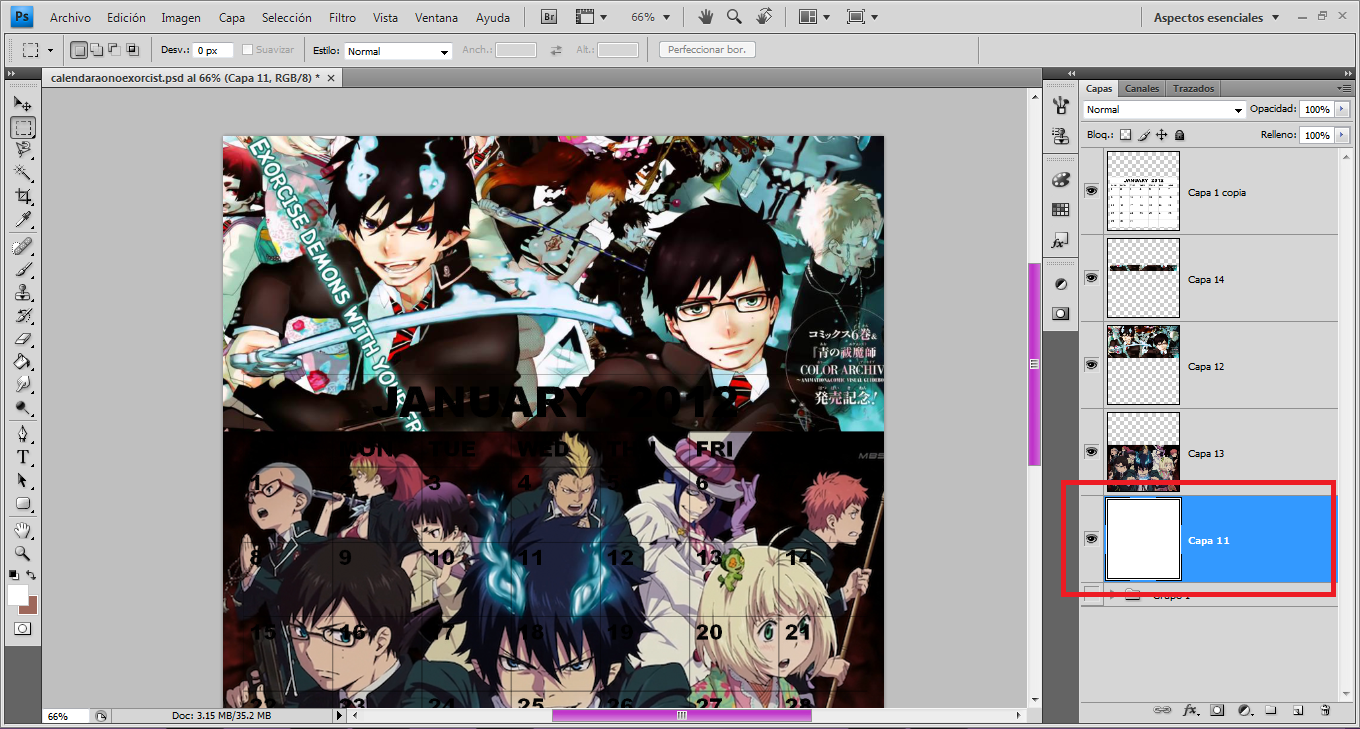The width and height of the screenshot is (1360, 729).
Task: Open the screen mode dropdown
Action: click(x=861, y=17)
